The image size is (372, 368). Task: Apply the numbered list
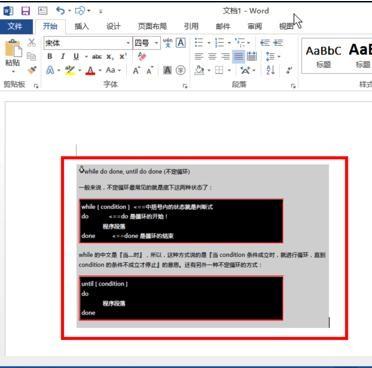click(x=219, y=43)
